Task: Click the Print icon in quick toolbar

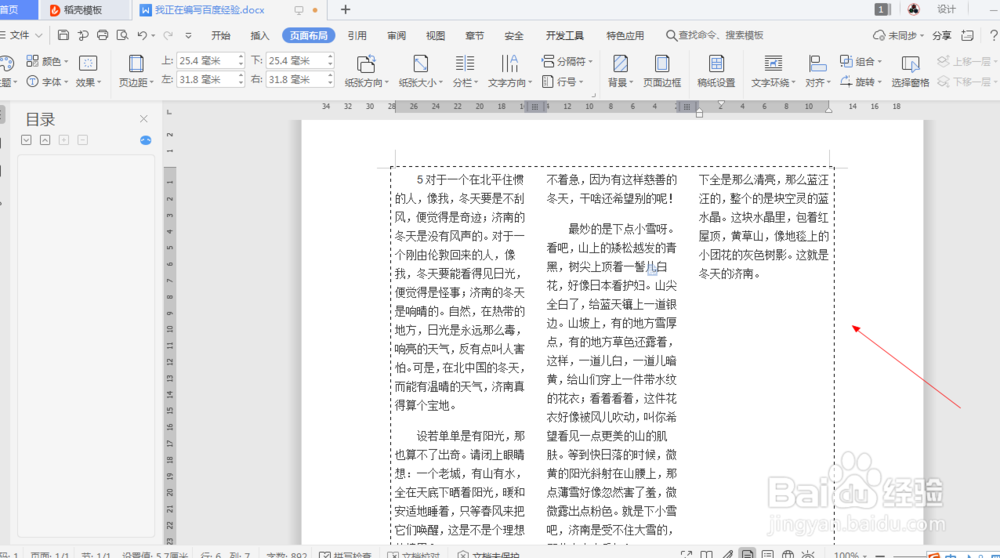Action: click(x=102, y=35)
